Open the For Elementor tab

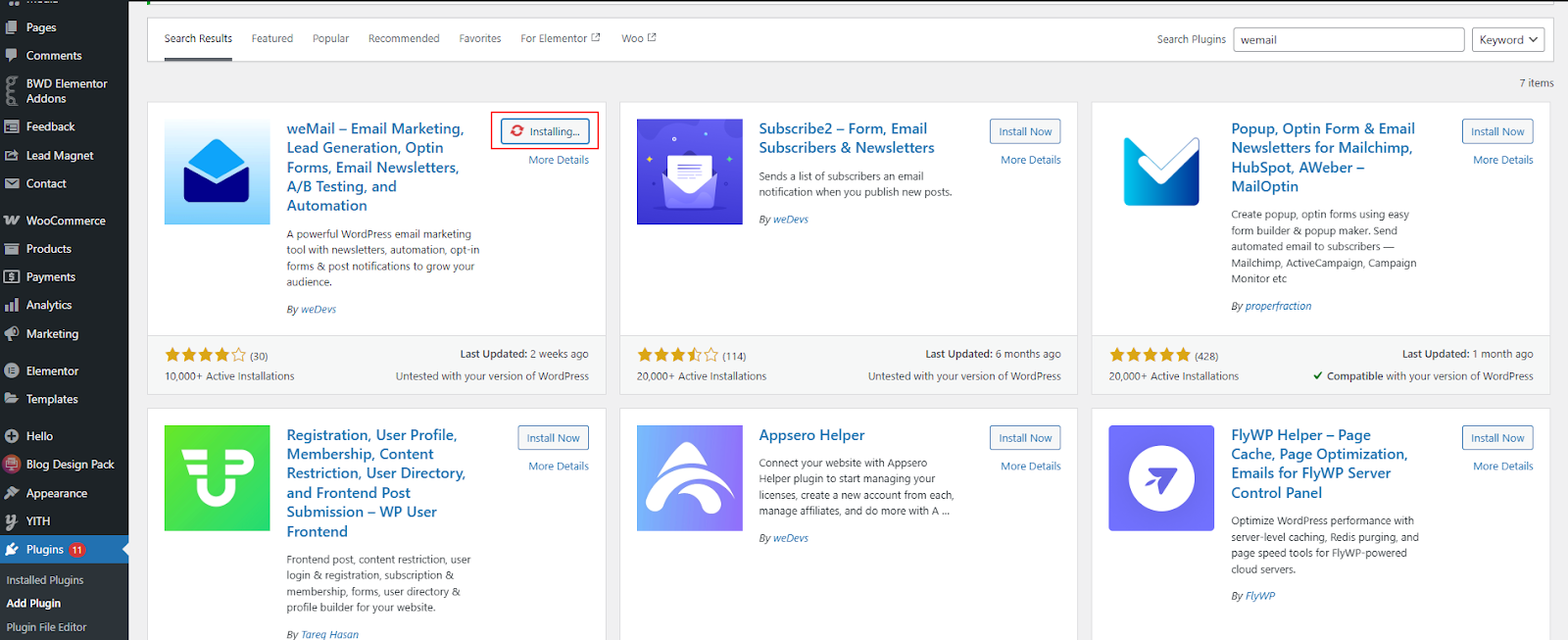tap(561, 38)
